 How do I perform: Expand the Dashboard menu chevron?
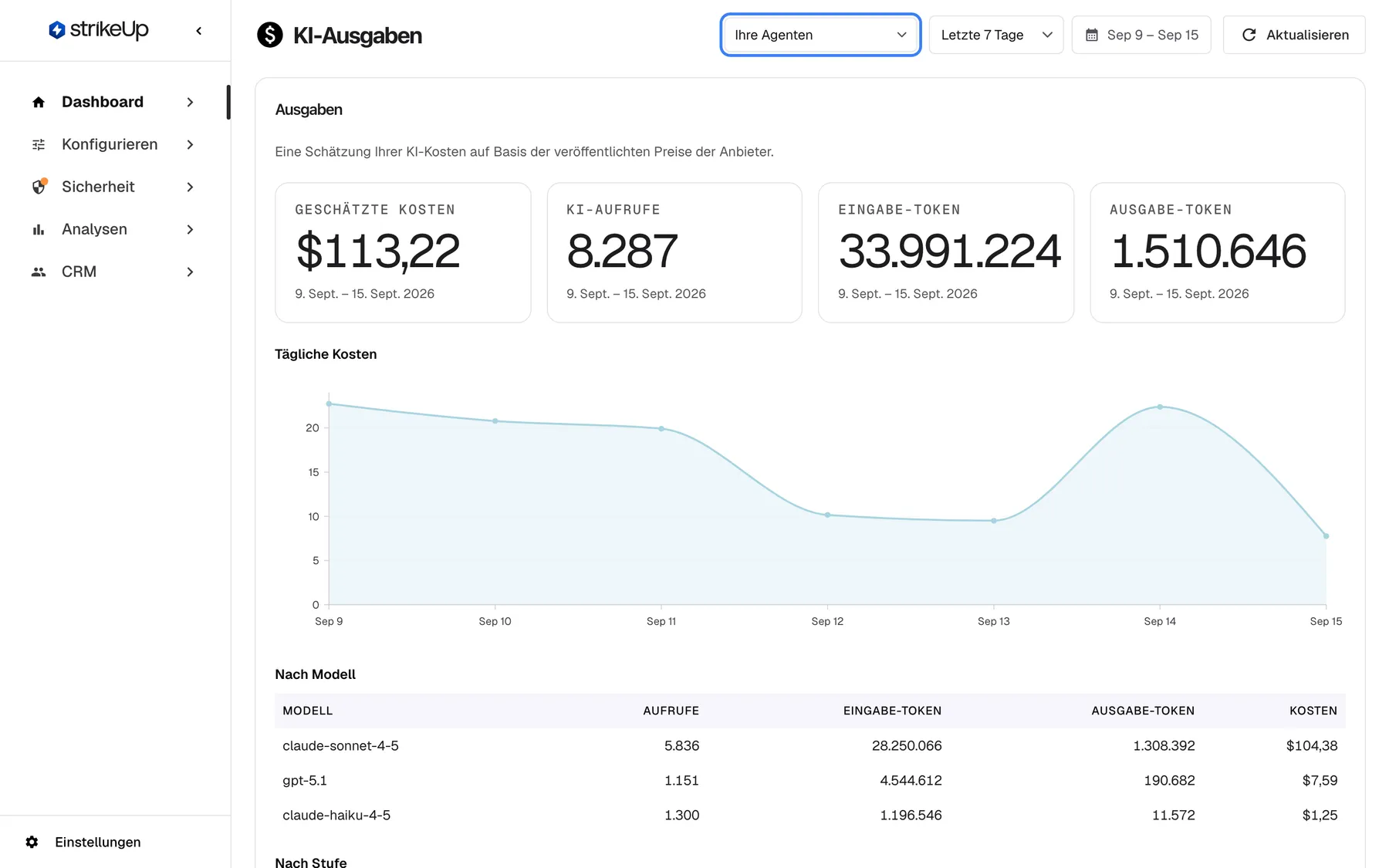[x=190, y=102]
